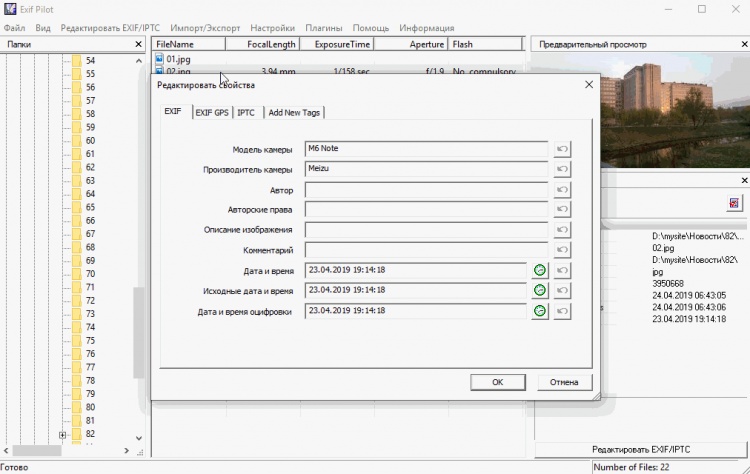Image resolution: width=750 pixels, height=474 pixels.
Task: Open the Настройки menu
Action: pos(272,28)
